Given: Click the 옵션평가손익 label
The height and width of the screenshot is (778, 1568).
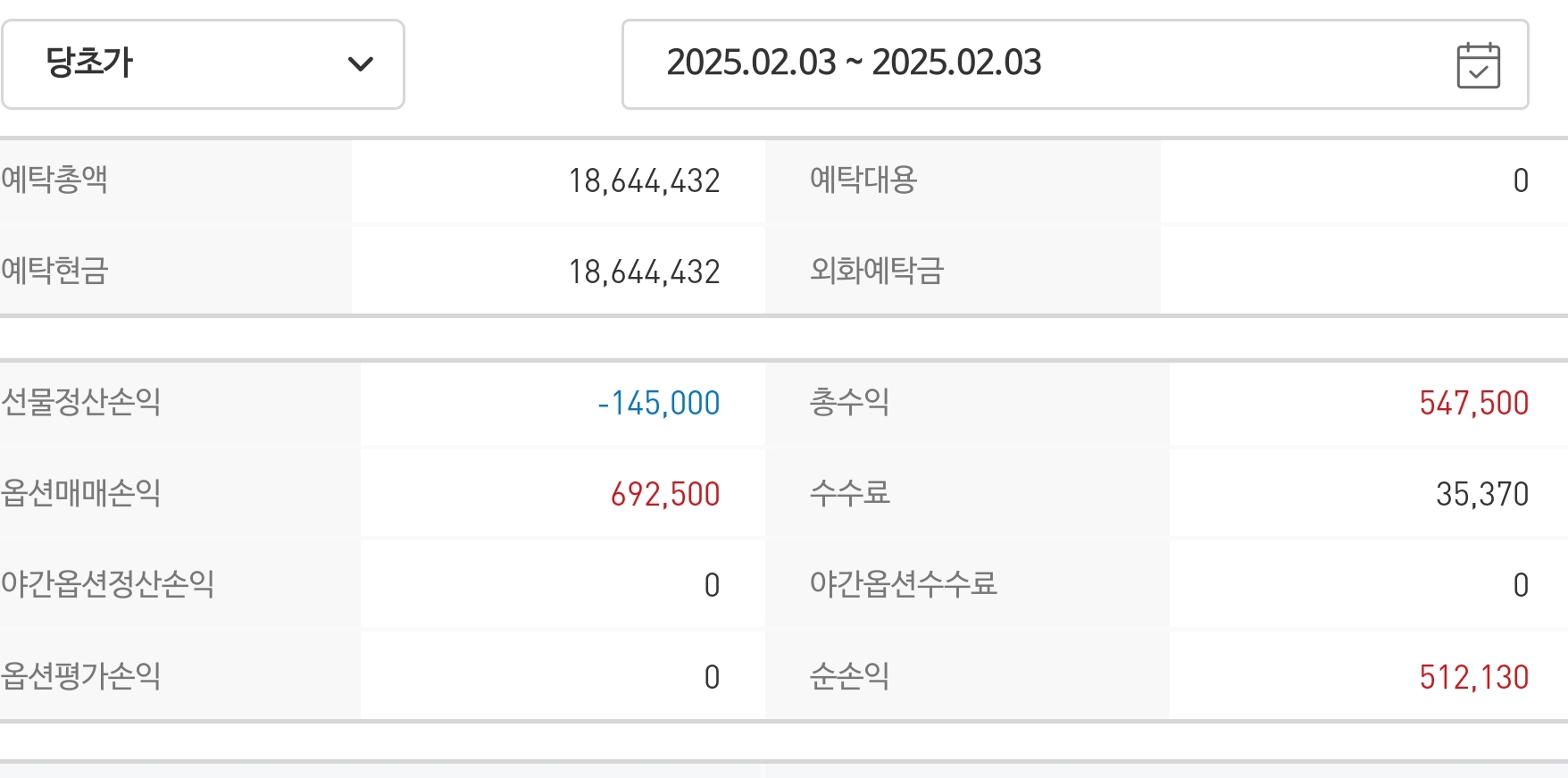Looking at the screenshot, I should (x=80, y=676).
